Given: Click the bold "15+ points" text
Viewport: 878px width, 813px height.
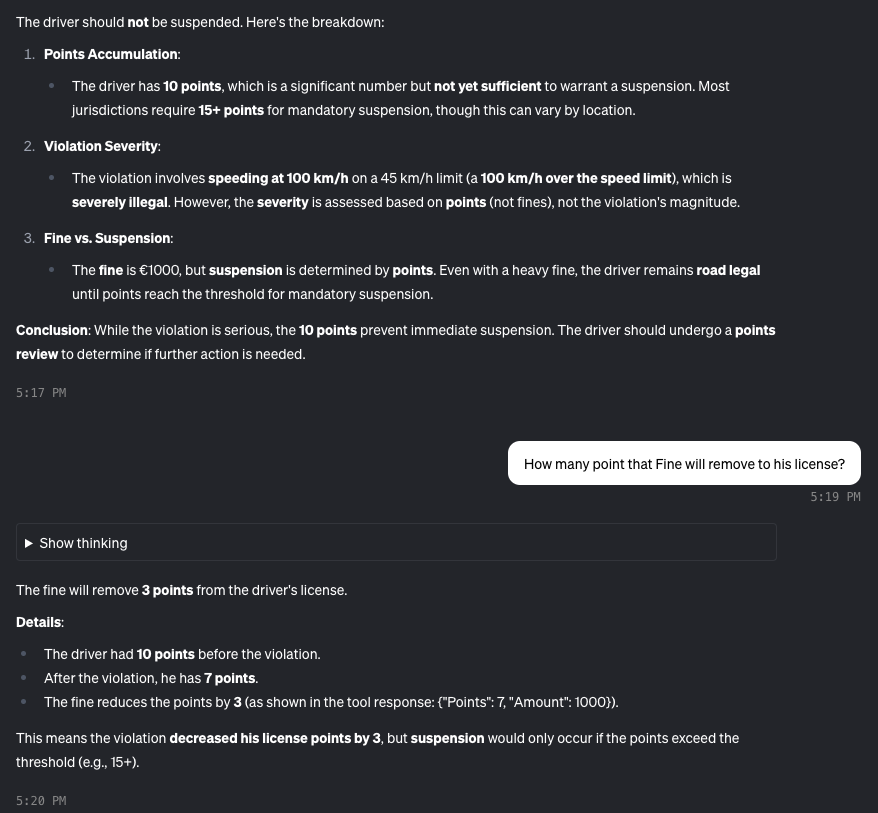Looking at the screenshot, I should click(x=231, y=110).
